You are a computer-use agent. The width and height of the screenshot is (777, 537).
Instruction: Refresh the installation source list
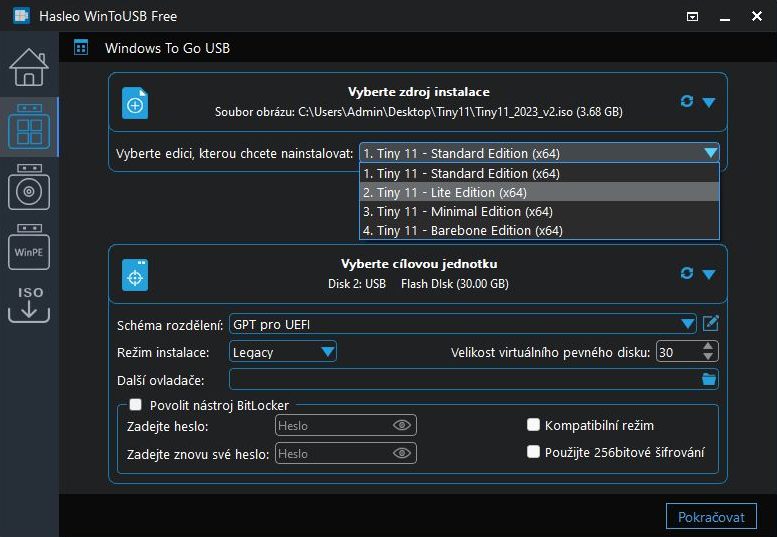coord(686,102)
